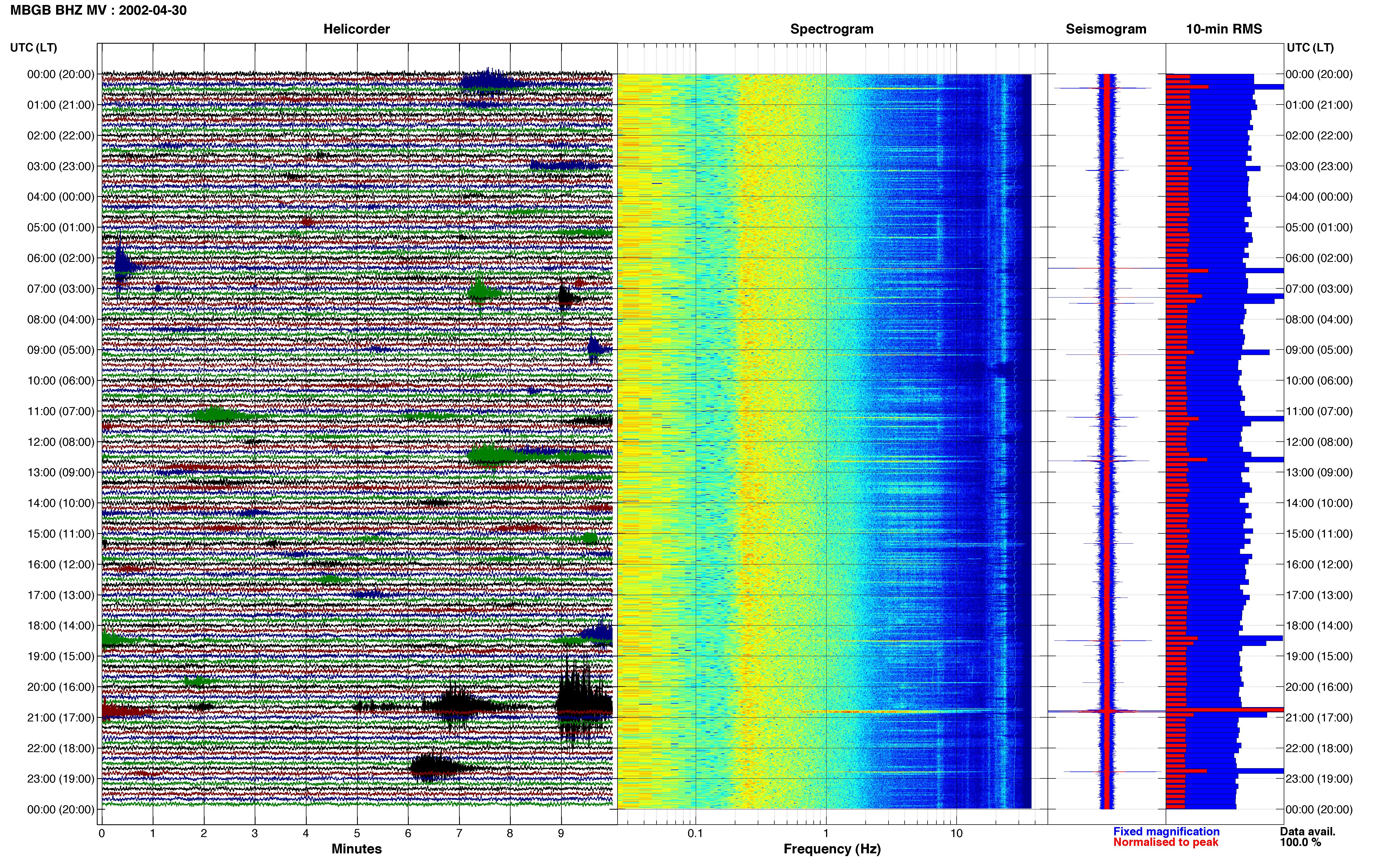Select left time label 01:00 (21:00)
Screen dimensions: 1388x868
point(61,105)
